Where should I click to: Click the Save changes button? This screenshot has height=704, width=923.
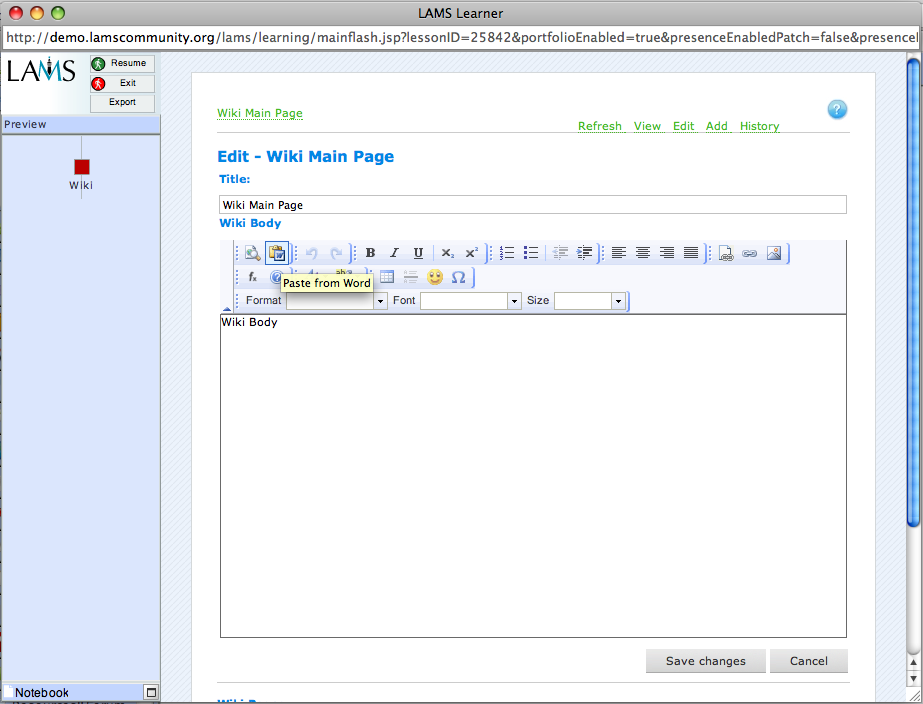coord(705,661)
